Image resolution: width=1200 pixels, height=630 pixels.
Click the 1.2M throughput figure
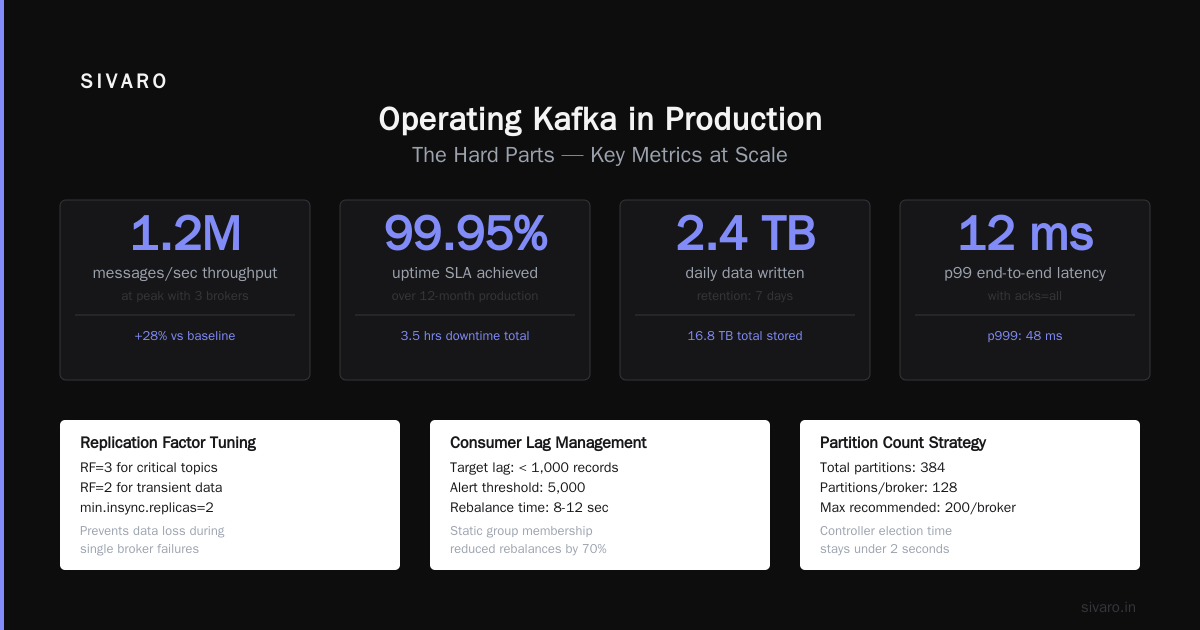coord(185,233)
